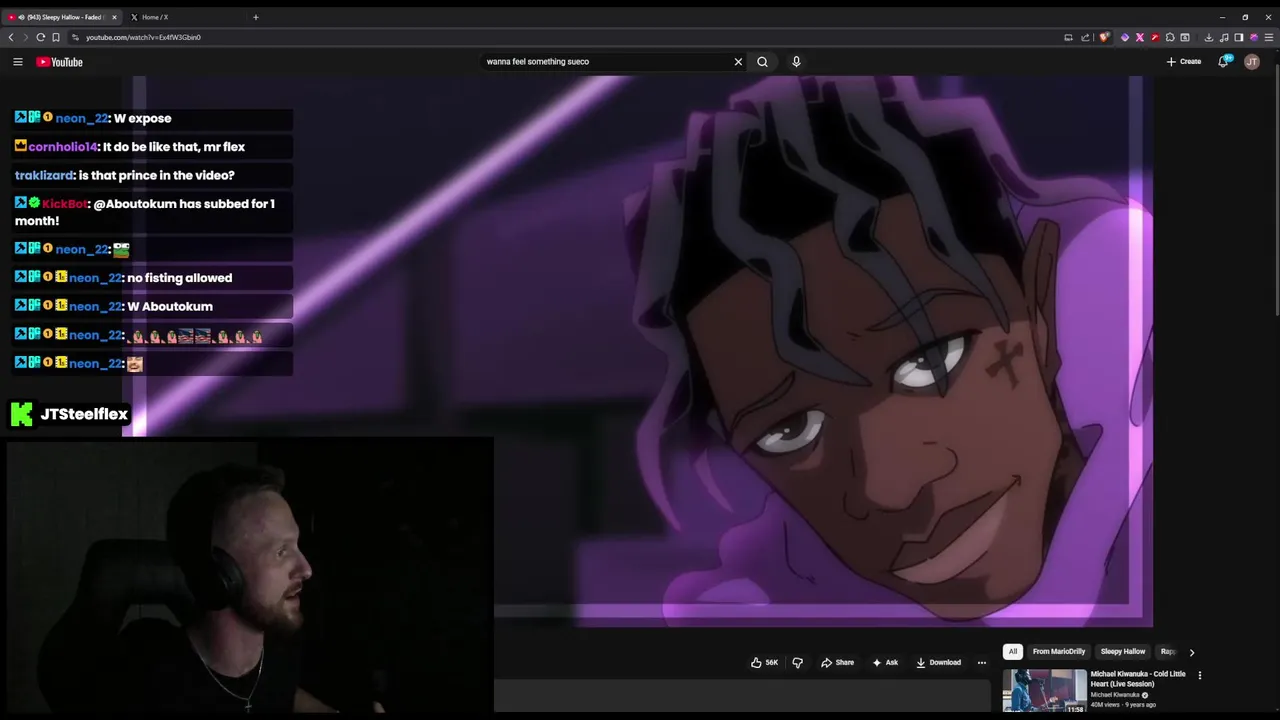Toggle the browser sidebar panel
The width and height of the screenshot is (1280, 720).
(x=1239, y=37)
